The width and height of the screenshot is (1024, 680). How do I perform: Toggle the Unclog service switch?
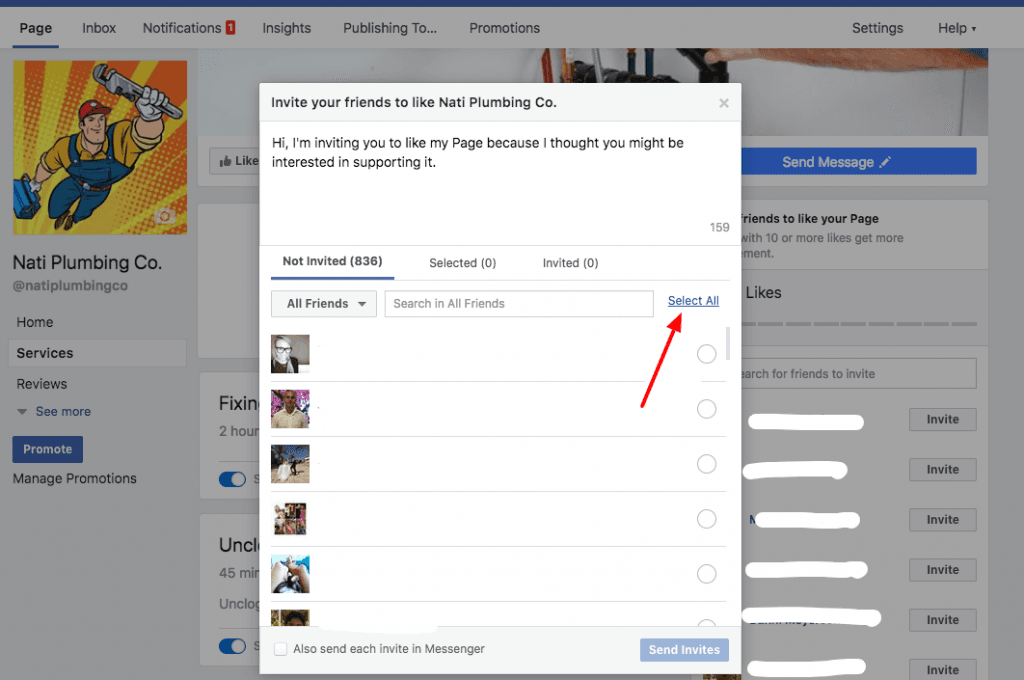(x=232, y=646)
